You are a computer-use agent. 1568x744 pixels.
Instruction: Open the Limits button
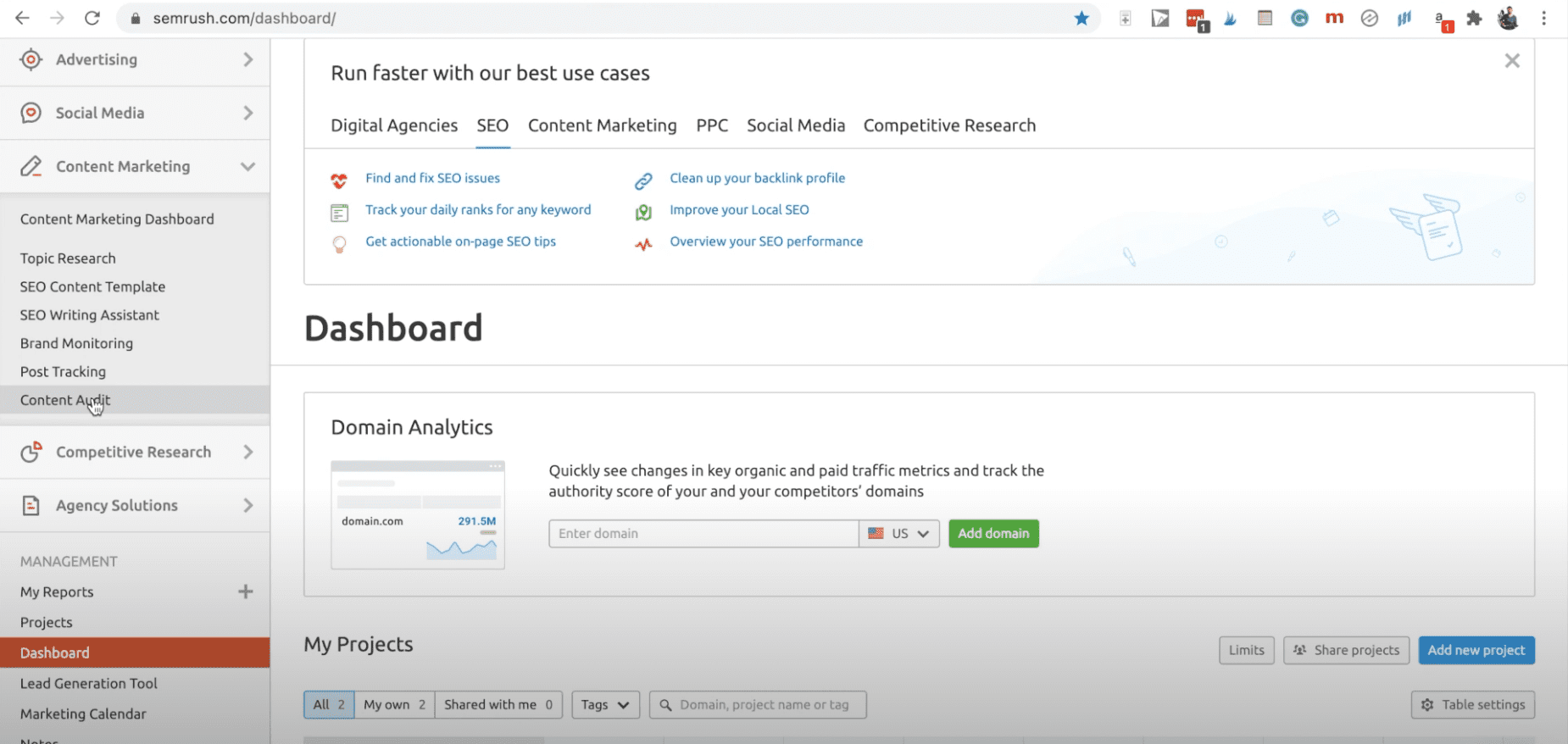[1247, 651]
